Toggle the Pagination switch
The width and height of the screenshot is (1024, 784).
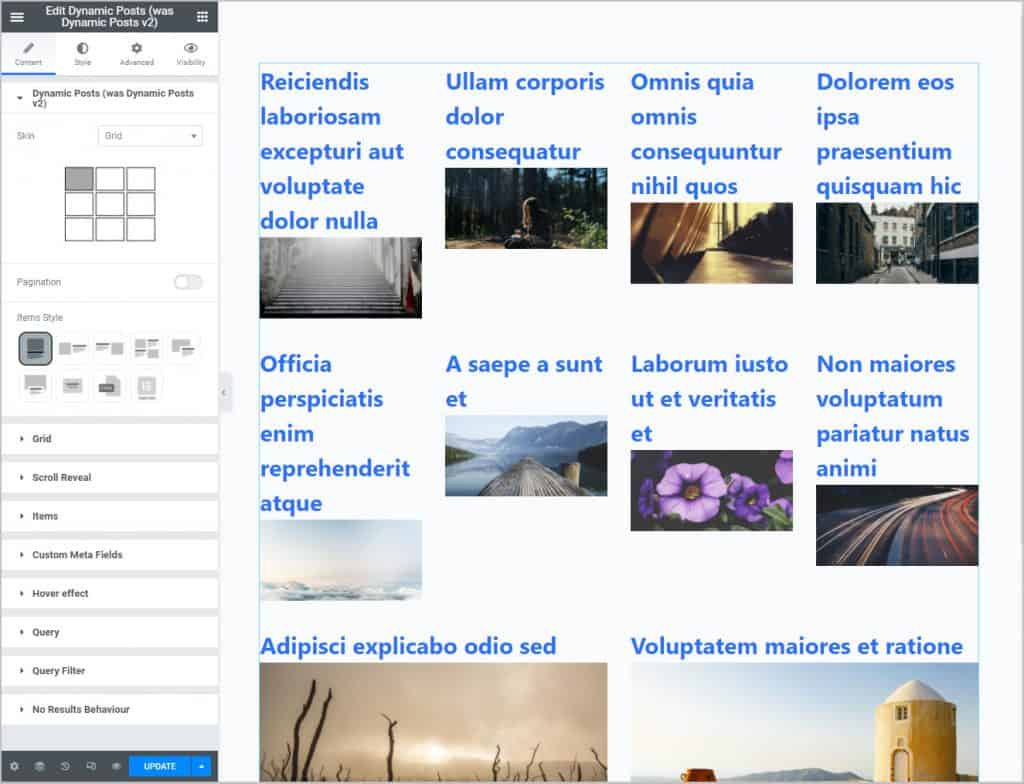pyautogui.click(x=188, y=282)
